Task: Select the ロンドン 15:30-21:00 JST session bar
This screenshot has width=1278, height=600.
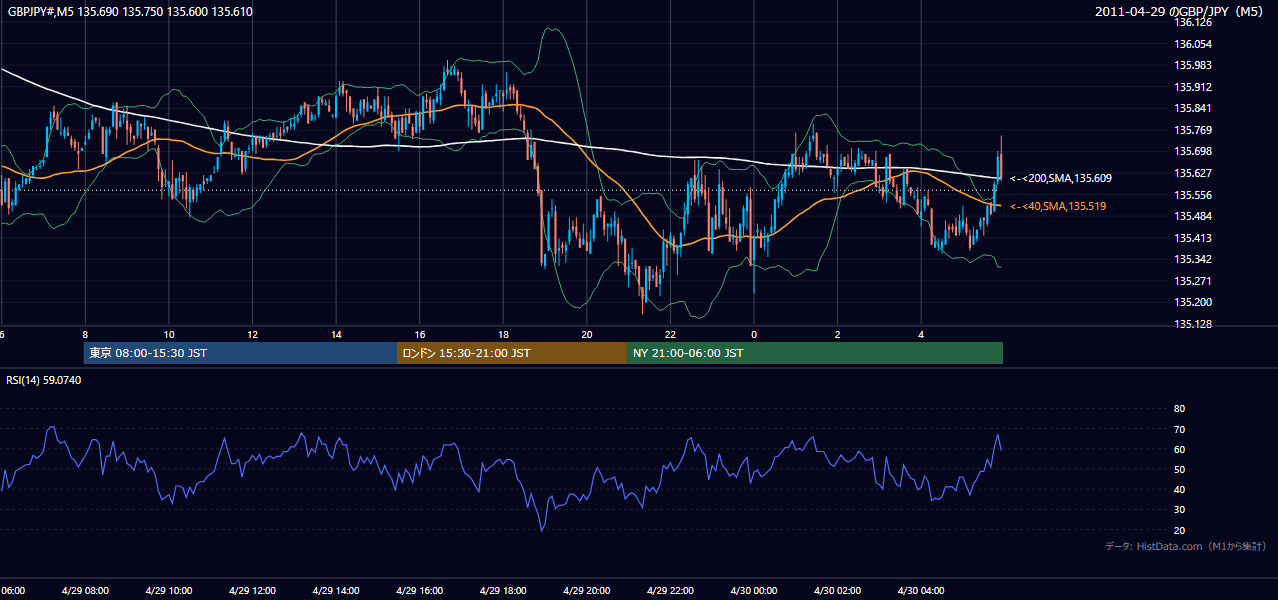Action: click(512, 353)
